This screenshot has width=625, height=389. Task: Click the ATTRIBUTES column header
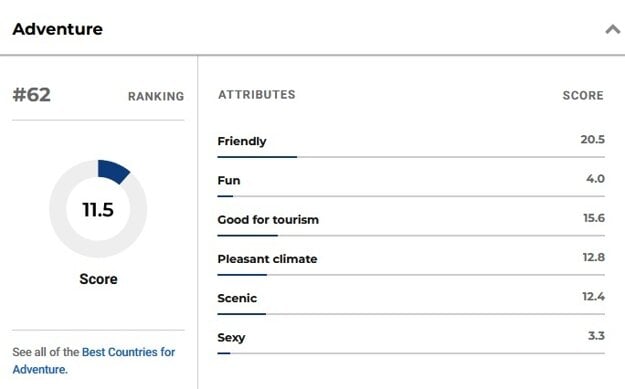257,94
